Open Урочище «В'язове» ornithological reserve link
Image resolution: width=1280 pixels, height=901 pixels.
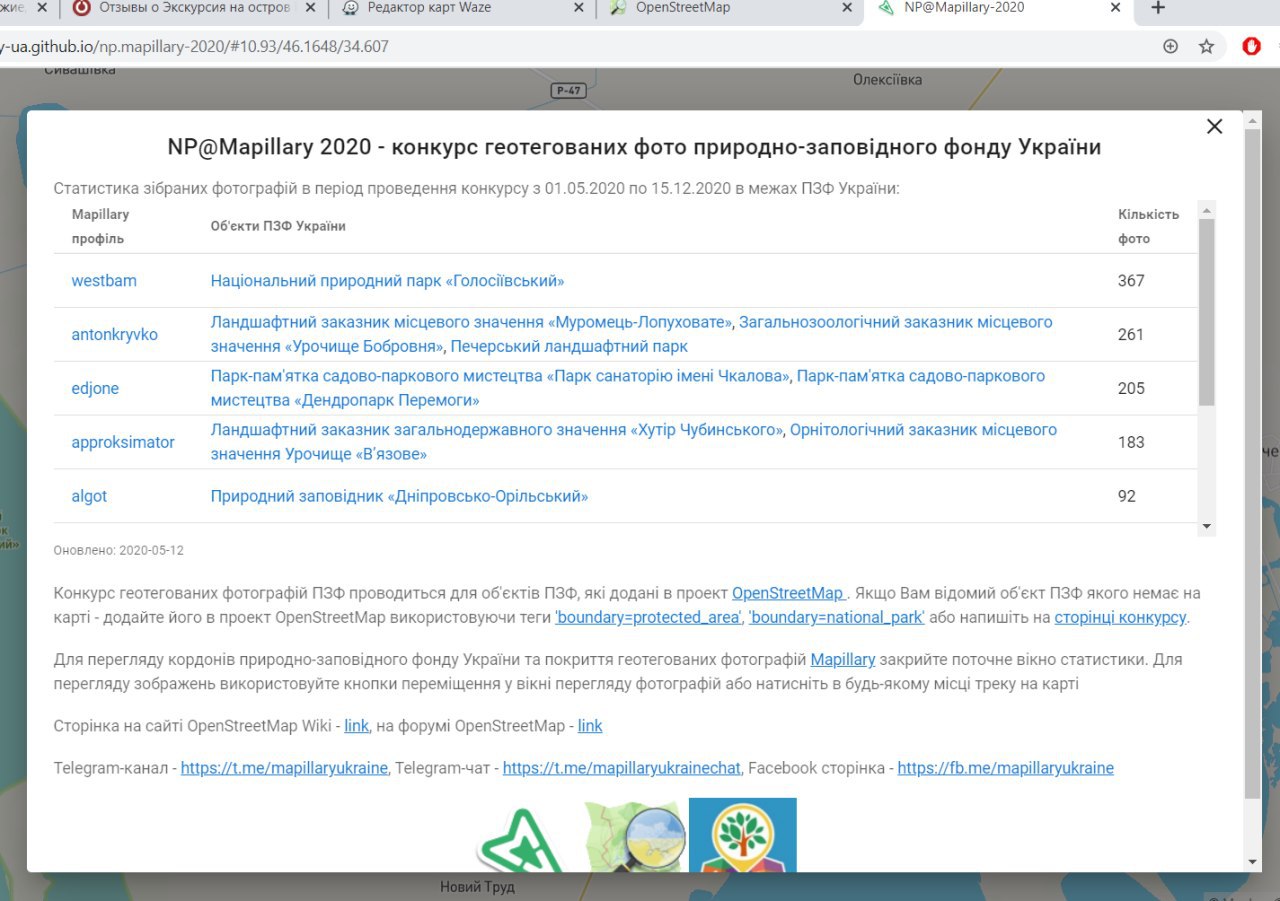click(633, 442)
